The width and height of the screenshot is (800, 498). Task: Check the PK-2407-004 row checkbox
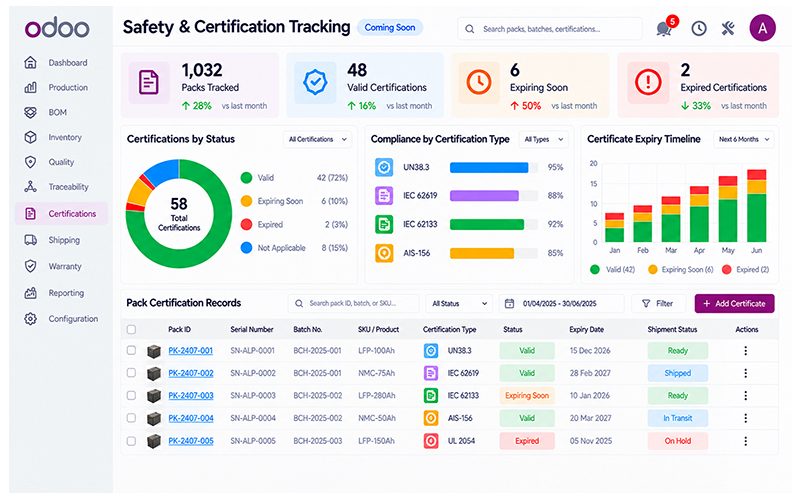[131, 418]
